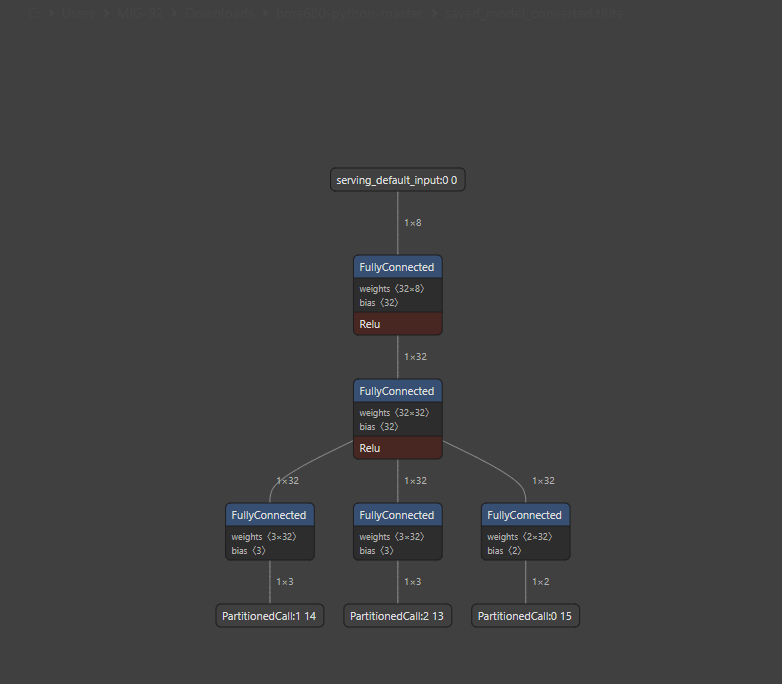The image size is (782, 684).
Task: Select the PartitionedCall:2 13 output node
Action: [397, 616]
